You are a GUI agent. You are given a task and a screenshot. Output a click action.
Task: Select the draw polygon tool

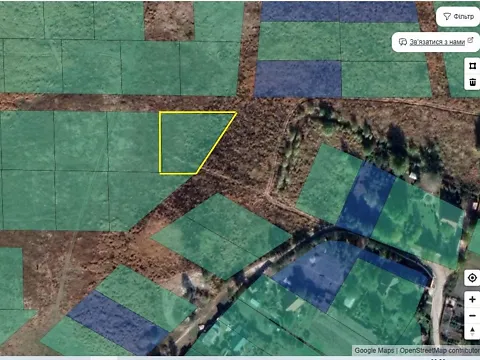[472, 66]
